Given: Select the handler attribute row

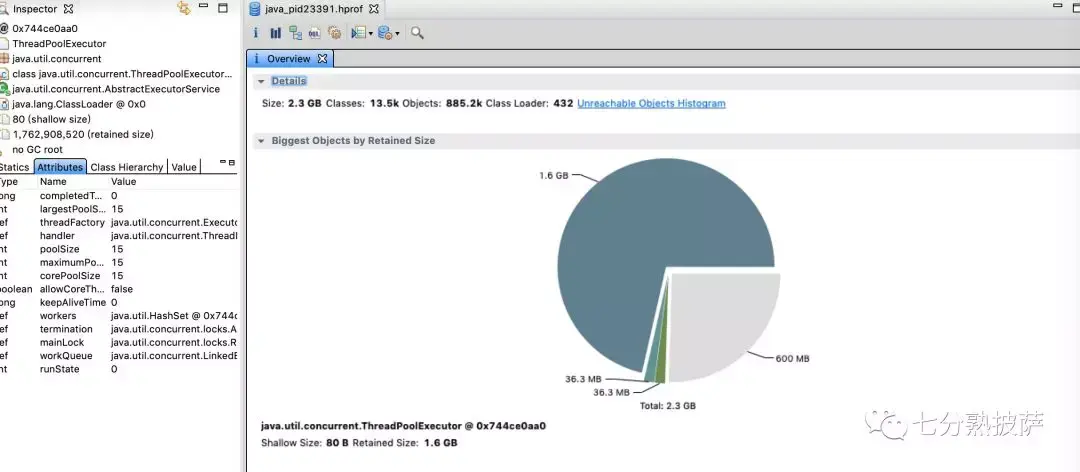Looking at the screenshot, I should point(118,236).
